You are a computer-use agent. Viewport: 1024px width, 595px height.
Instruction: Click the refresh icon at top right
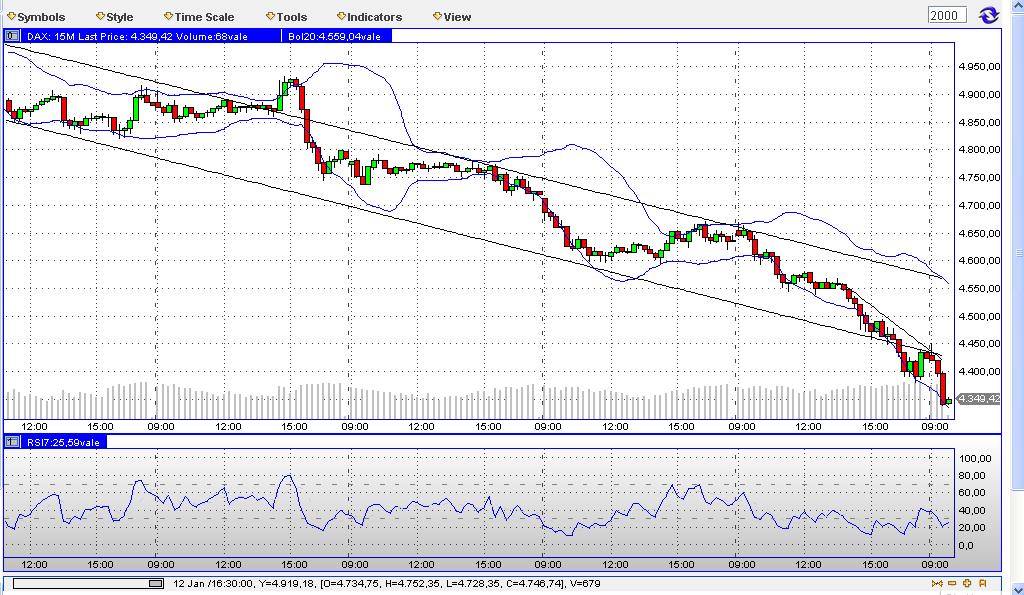pos(989,14)
